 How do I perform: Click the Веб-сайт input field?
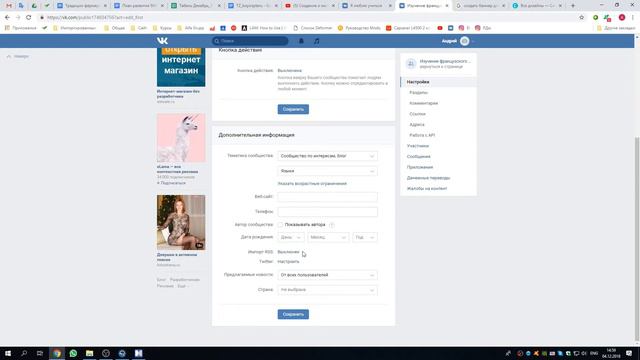pyautogui.click(x=327, y=197)
